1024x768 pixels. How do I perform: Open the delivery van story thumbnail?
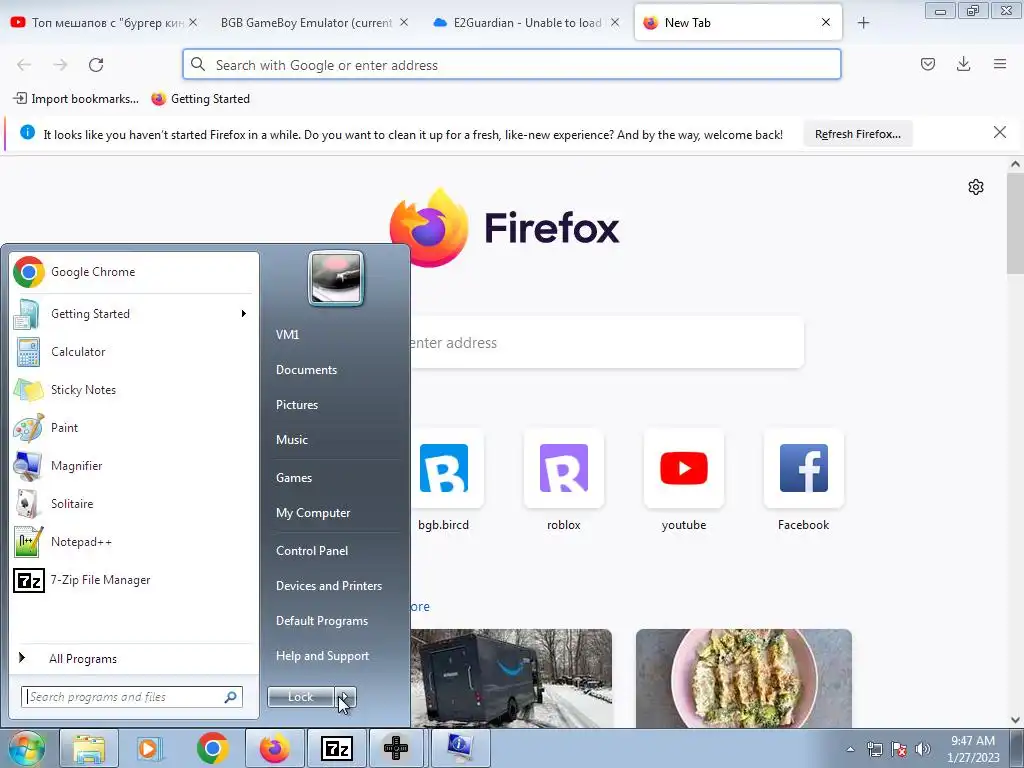click(x=511, y=678)
